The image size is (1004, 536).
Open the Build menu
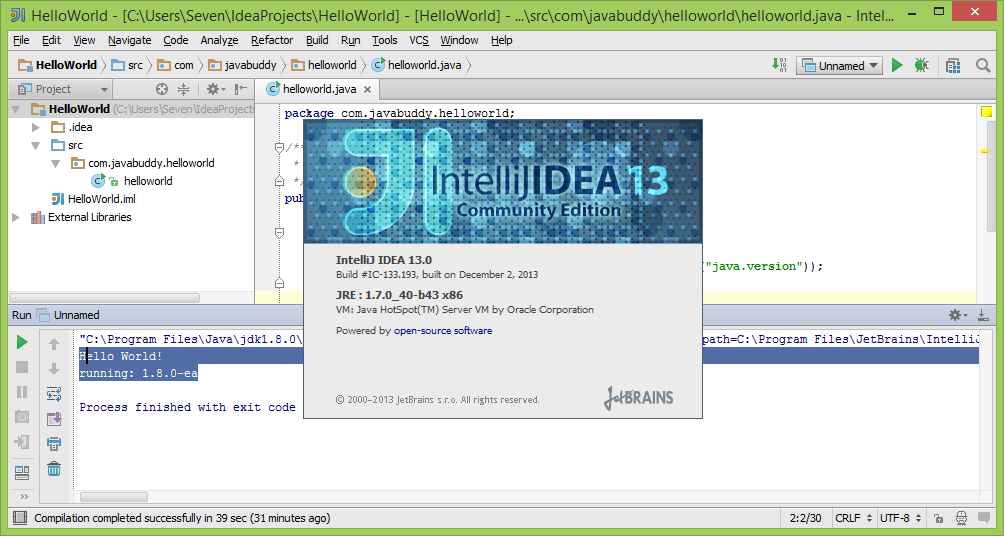[317, 40]
